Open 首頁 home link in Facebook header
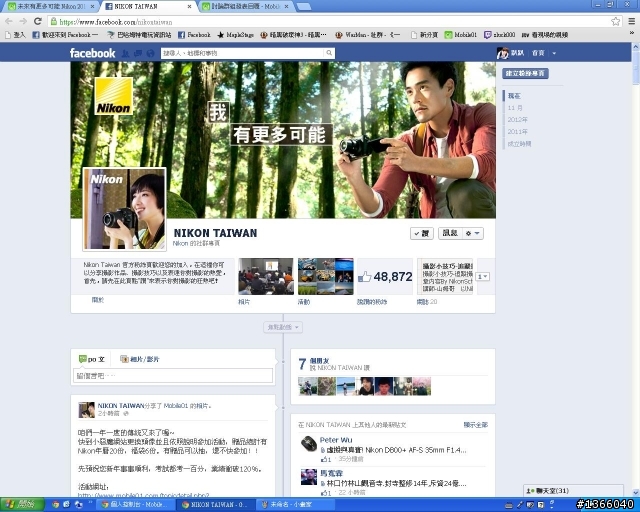 click(x=538, y=53)
